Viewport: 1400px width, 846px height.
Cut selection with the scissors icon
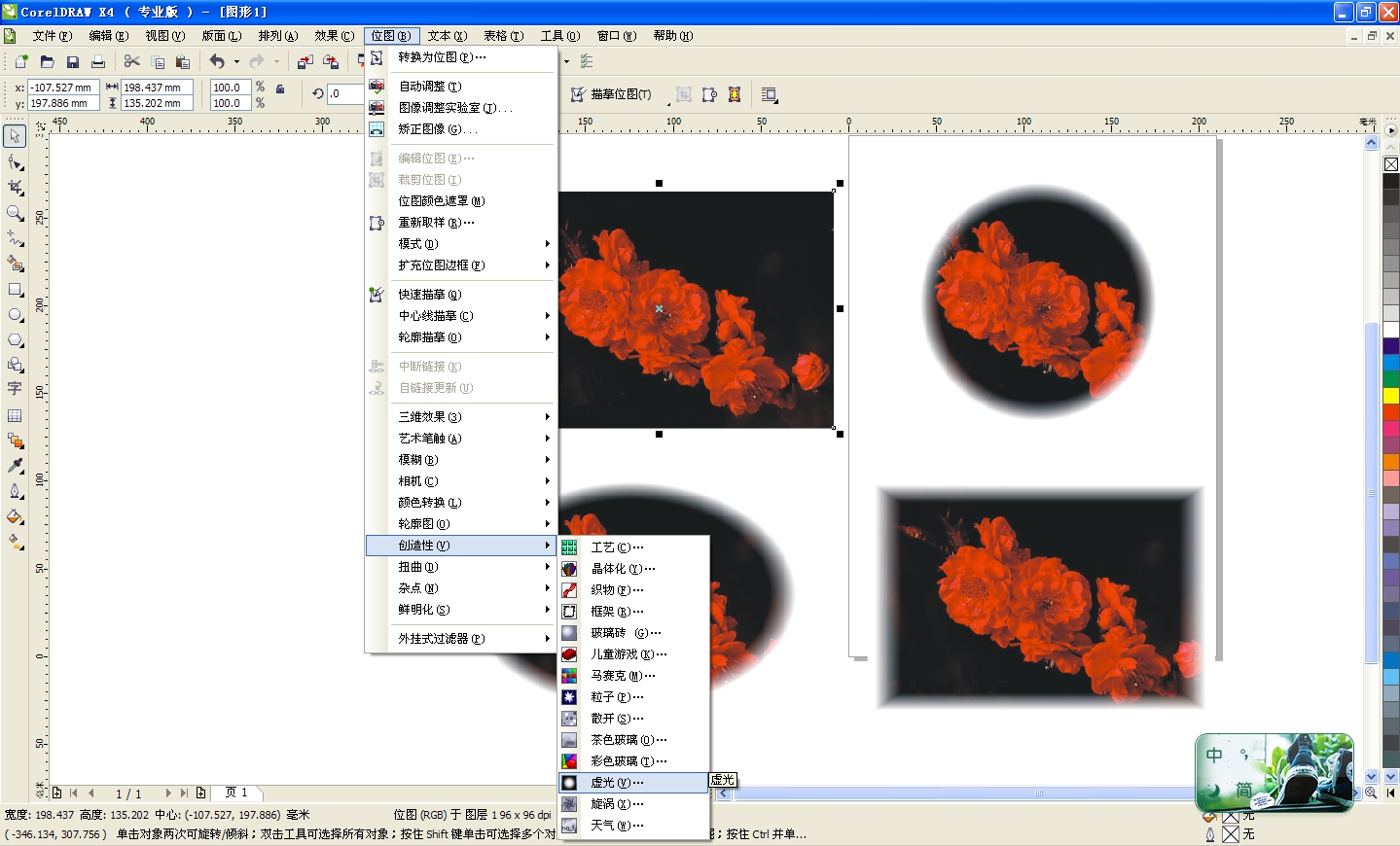coord(132,62)
